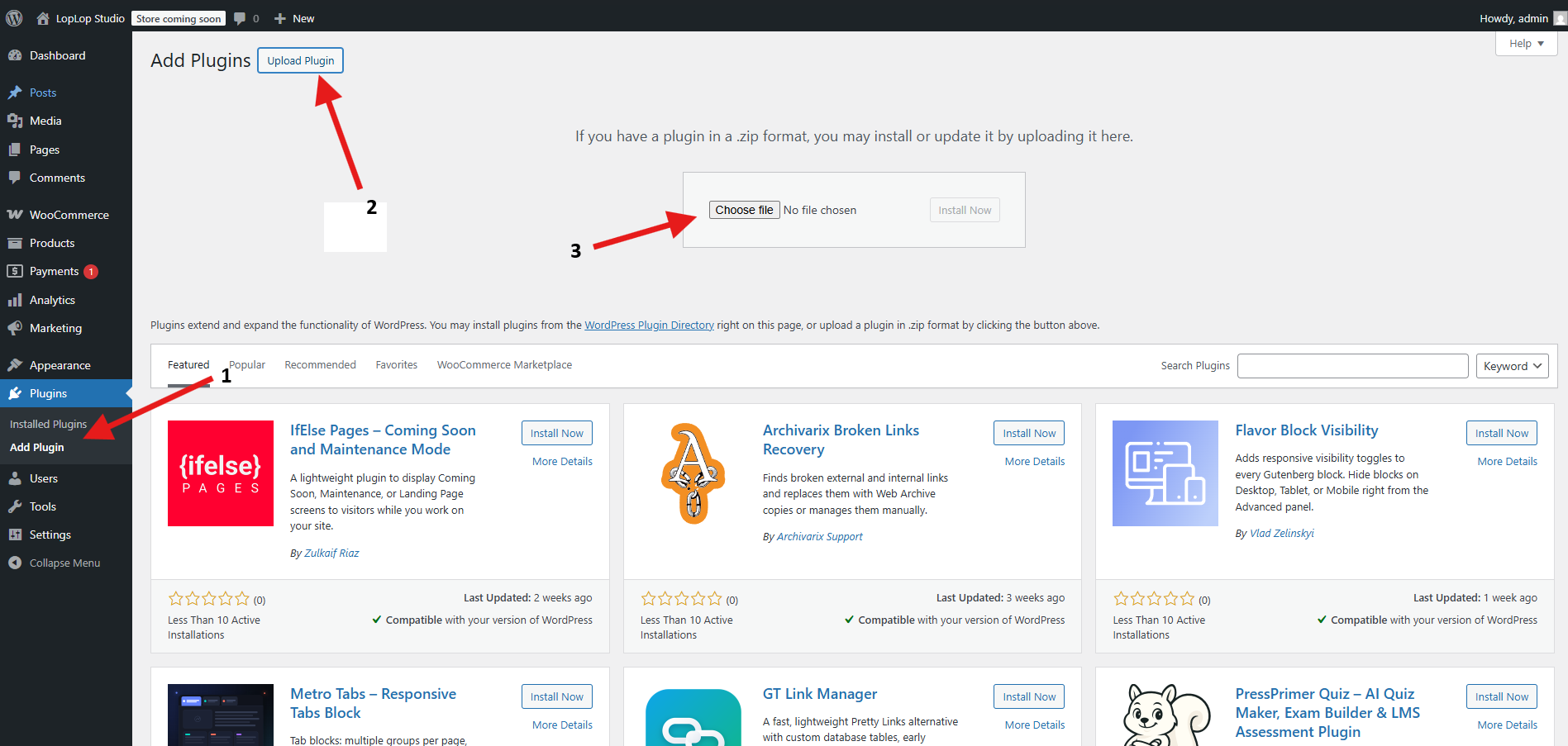Image resolution: width=1568 pixels, height=746 pixels.
Task: Open the Keyword search filter dropdown
Action: [1512, 365]
